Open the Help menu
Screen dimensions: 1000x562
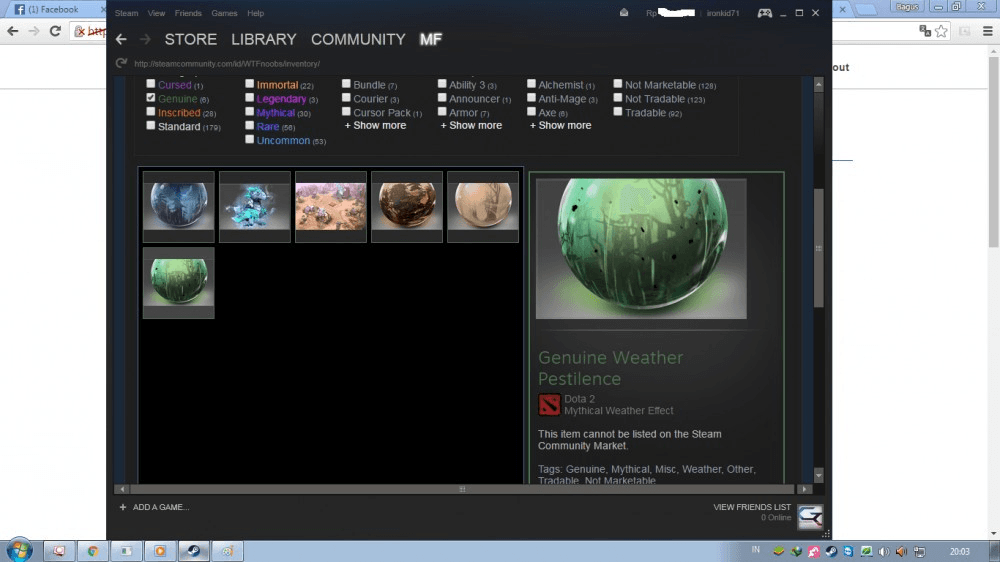(256, 13)
